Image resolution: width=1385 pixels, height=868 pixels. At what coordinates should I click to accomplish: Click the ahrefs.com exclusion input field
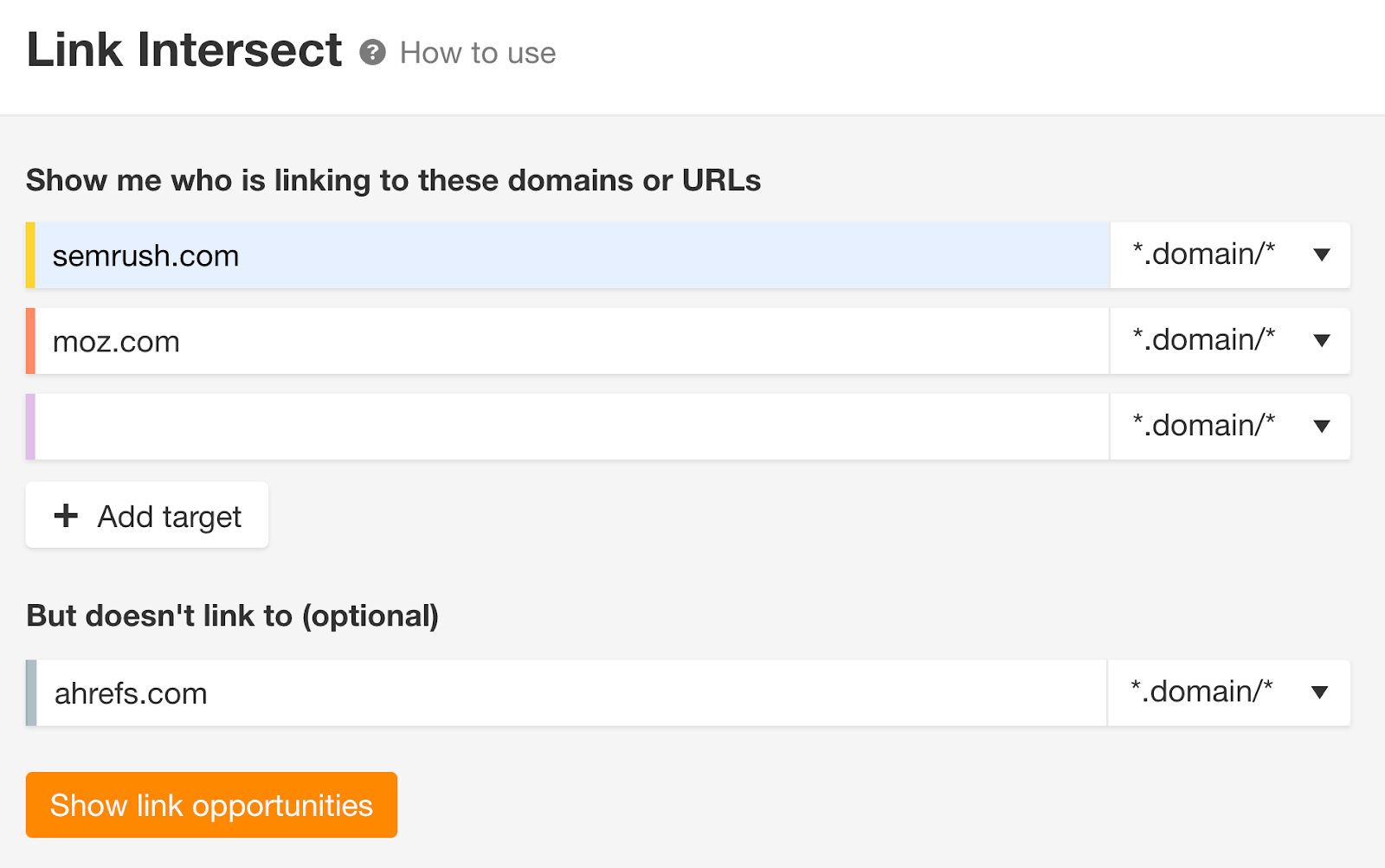(x=519, y=692)
